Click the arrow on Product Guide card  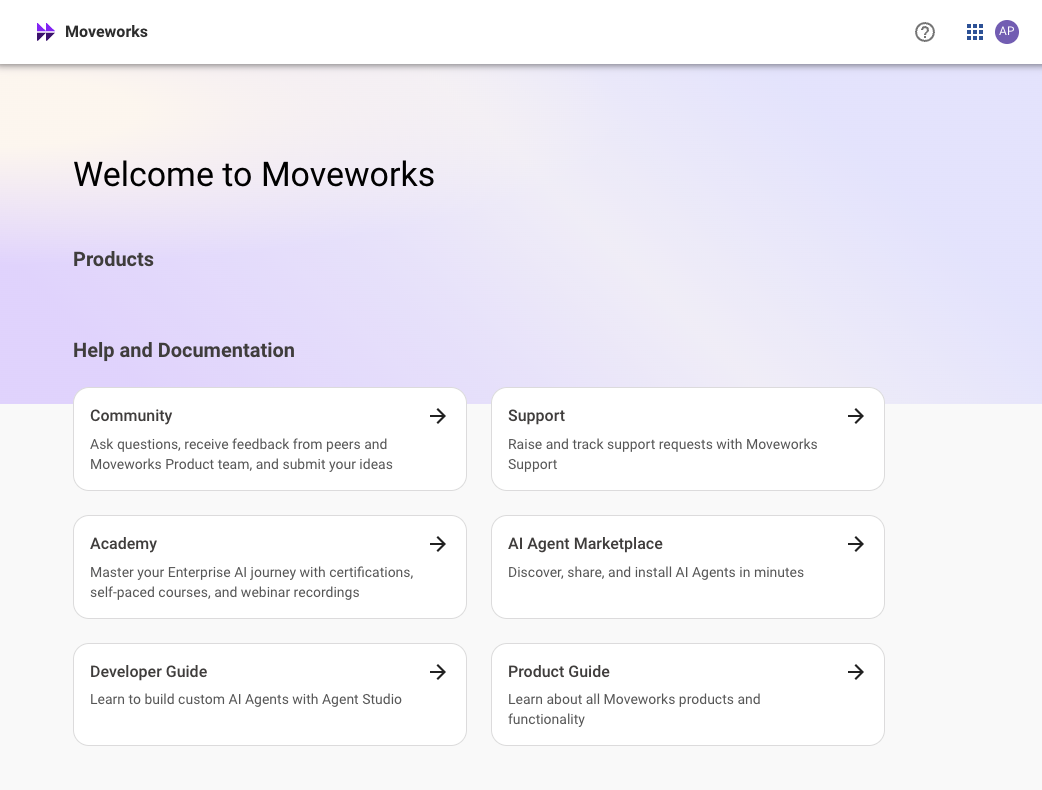coord(855,672)
